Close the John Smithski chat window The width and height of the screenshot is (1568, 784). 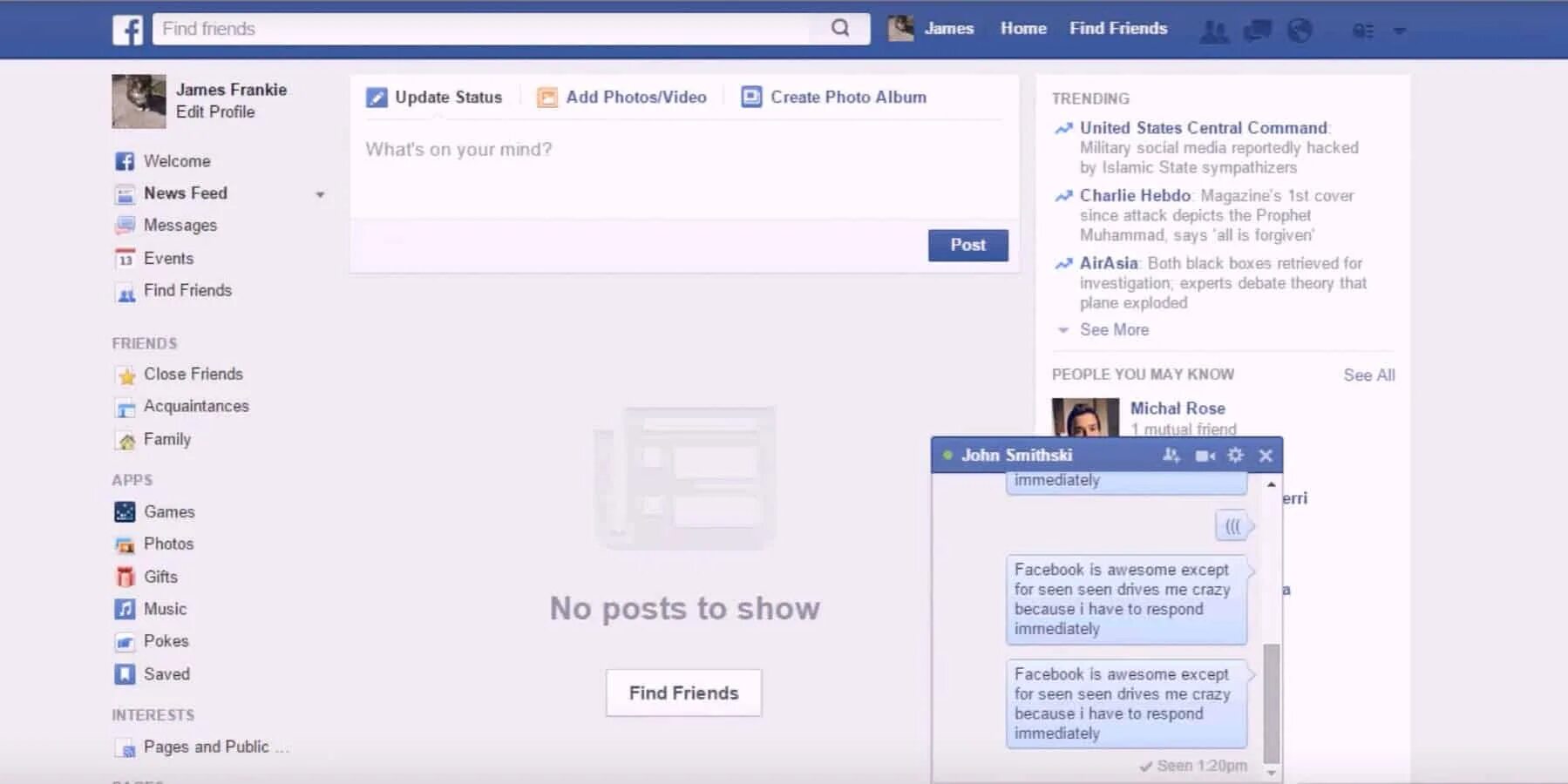pyautogui.click(x=1266, y=456)
